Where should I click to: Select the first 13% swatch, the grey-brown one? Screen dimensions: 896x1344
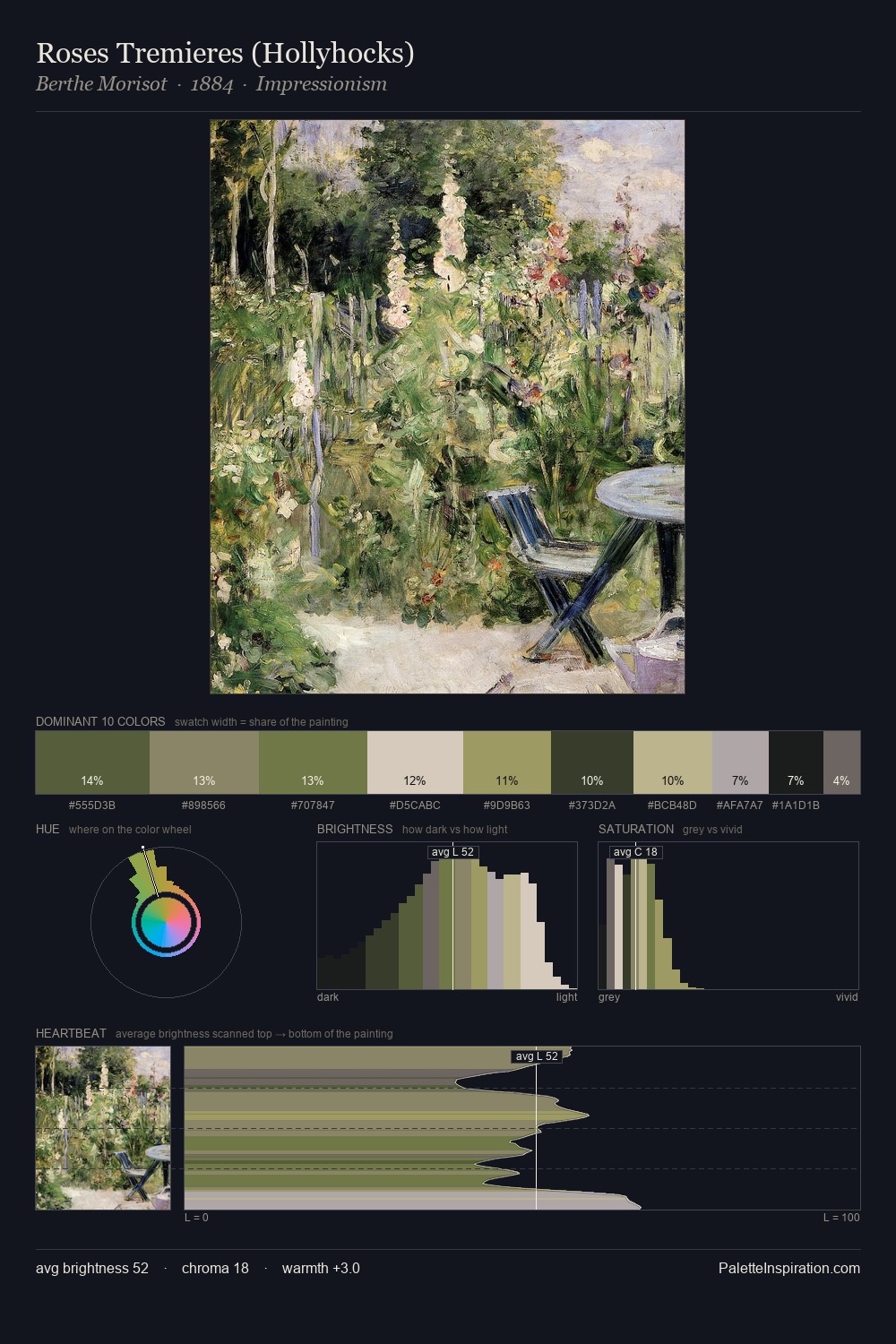tap(204, 762)
